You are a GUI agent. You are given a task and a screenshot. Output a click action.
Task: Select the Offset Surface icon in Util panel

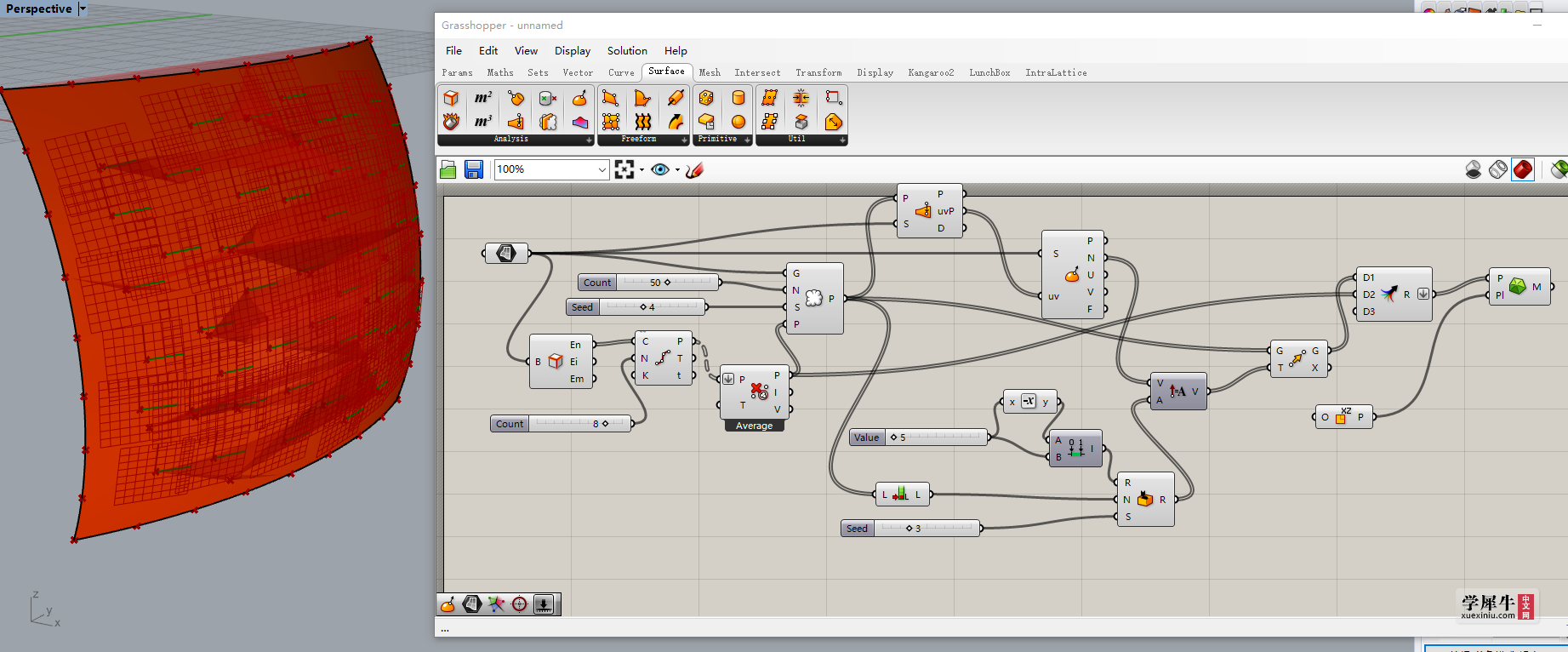[834, 122]
